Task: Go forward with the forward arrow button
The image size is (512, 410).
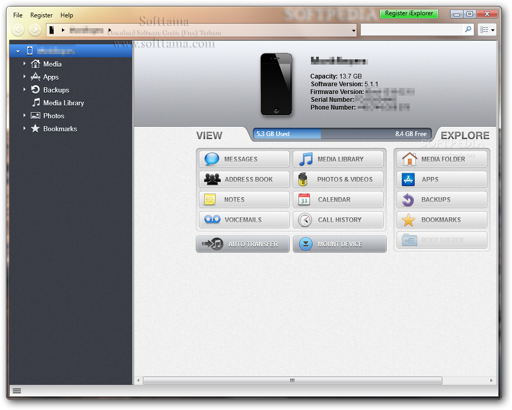Action: click(35, 30)
